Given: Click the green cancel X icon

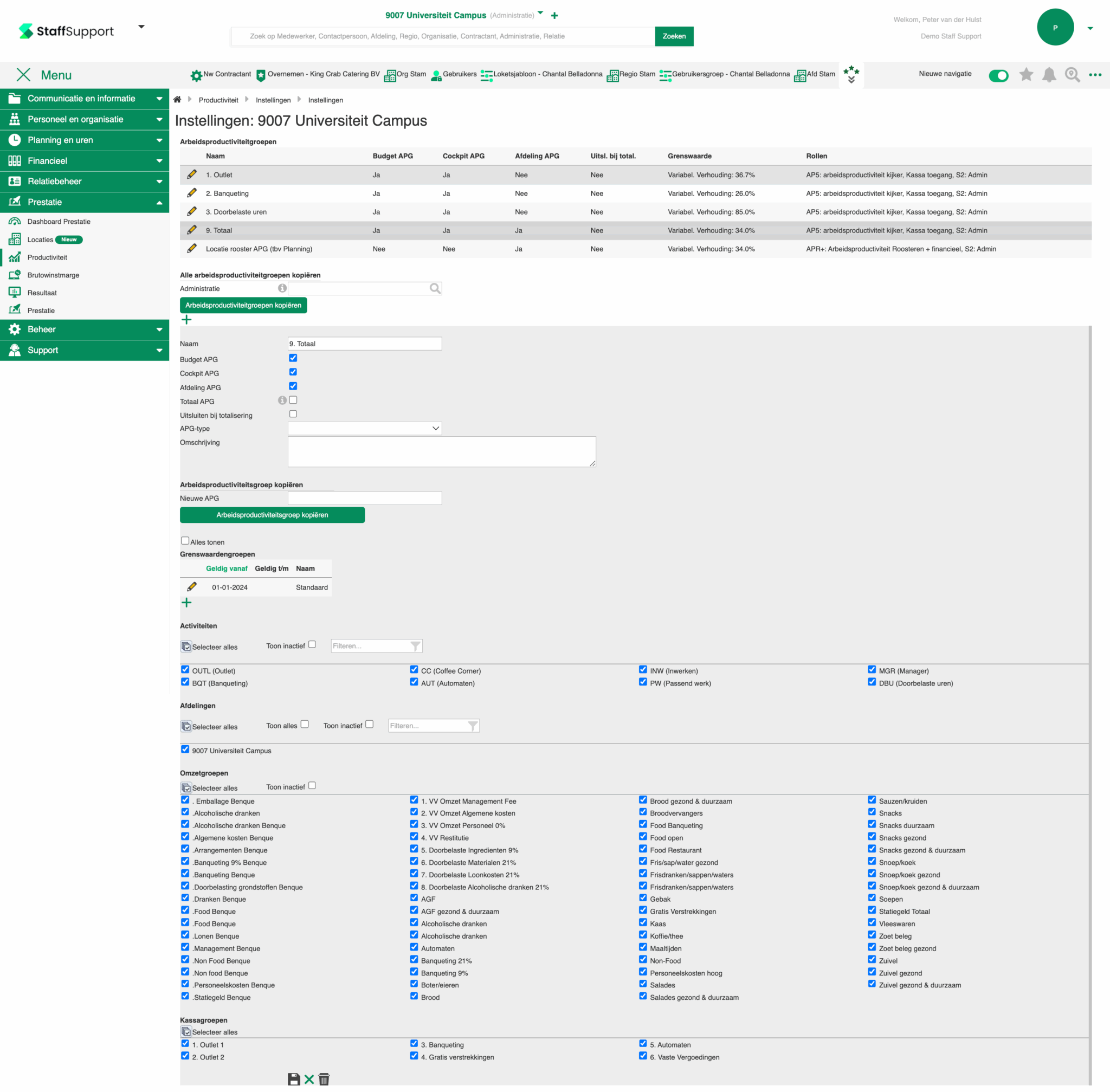Looking at the screenshot, I should (x=309, y=1079).
